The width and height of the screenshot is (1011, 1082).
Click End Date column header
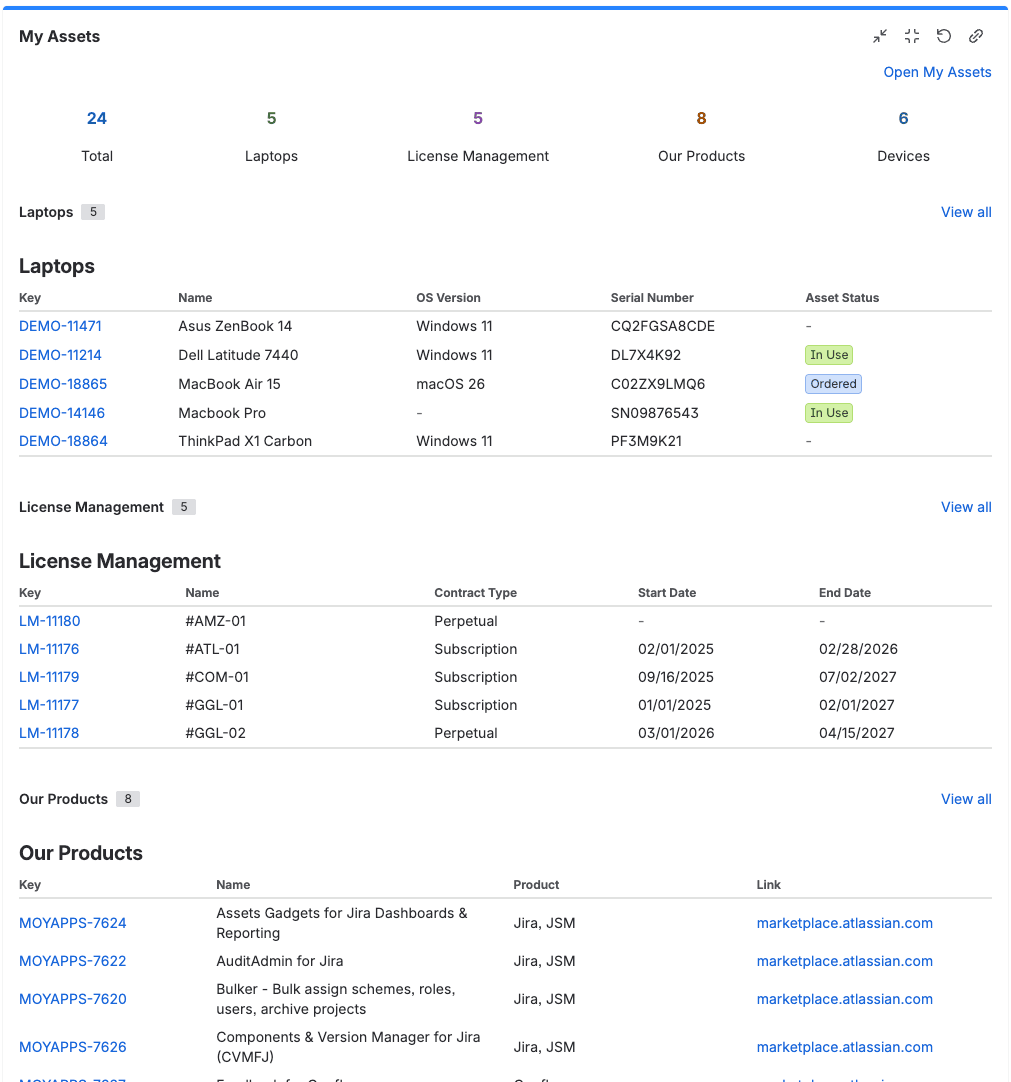tap(845, 593)
